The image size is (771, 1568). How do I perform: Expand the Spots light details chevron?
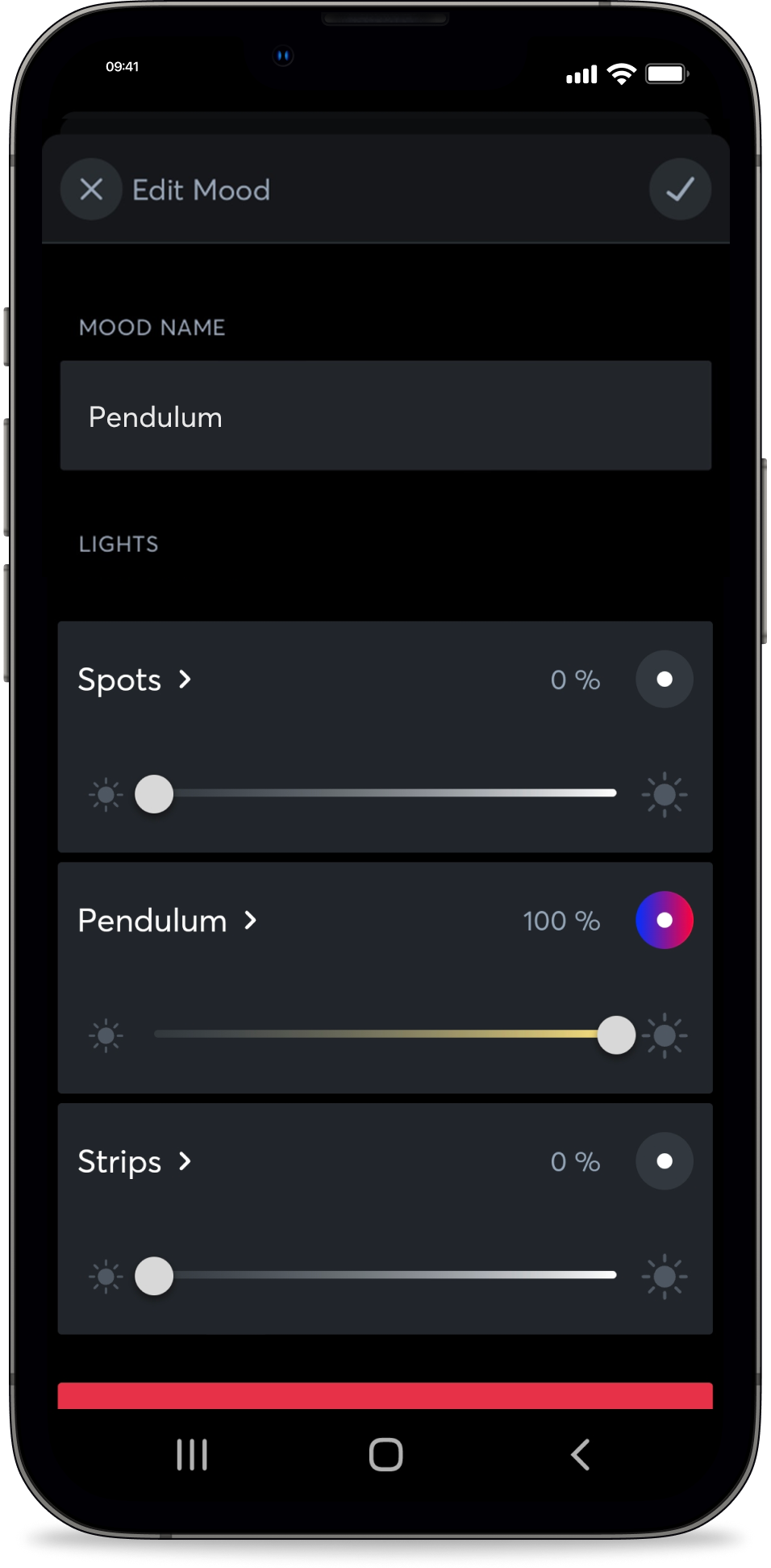185,679
